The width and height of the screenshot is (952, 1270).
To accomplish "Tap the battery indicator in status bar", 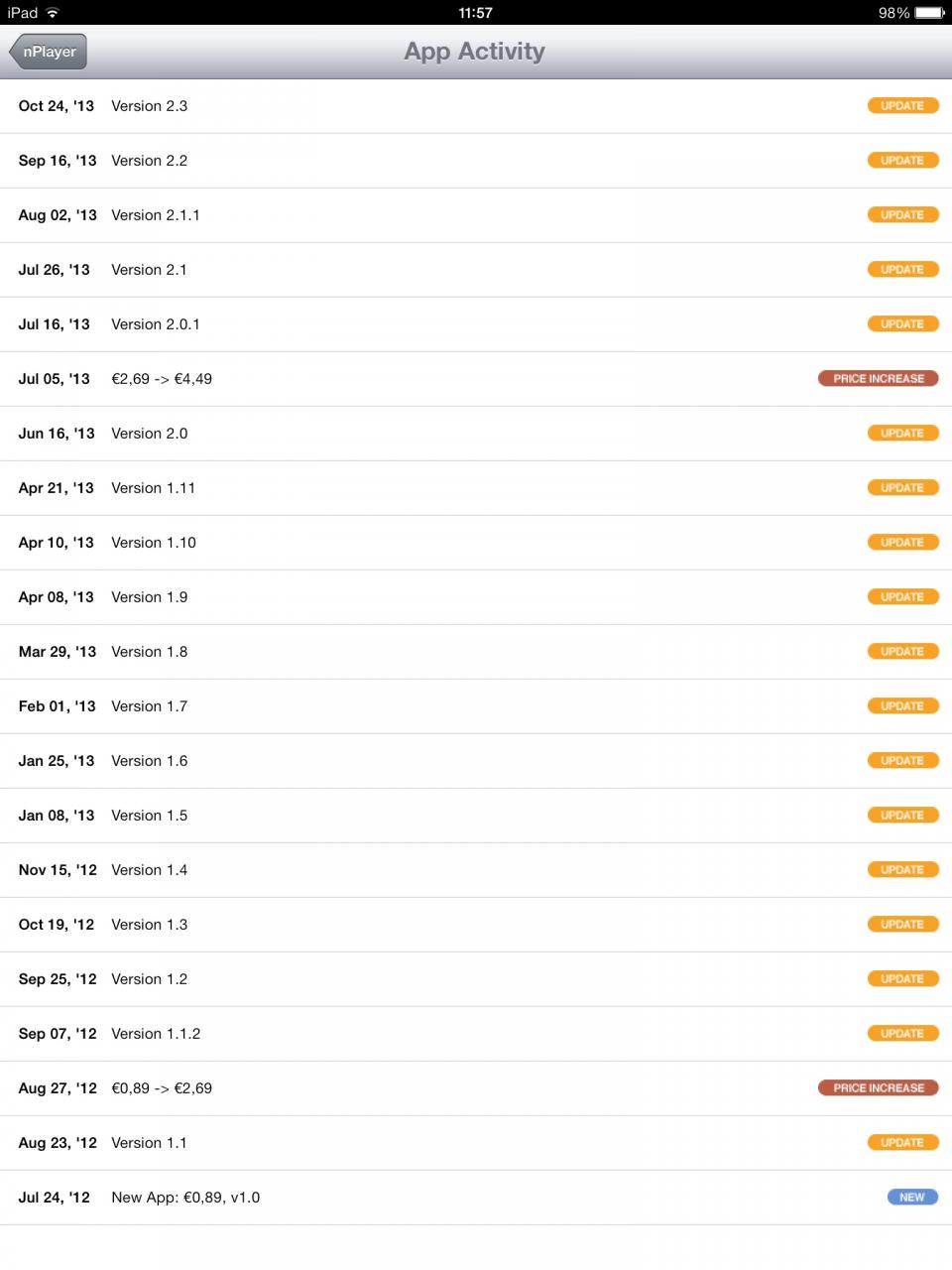I will (930, 13).
